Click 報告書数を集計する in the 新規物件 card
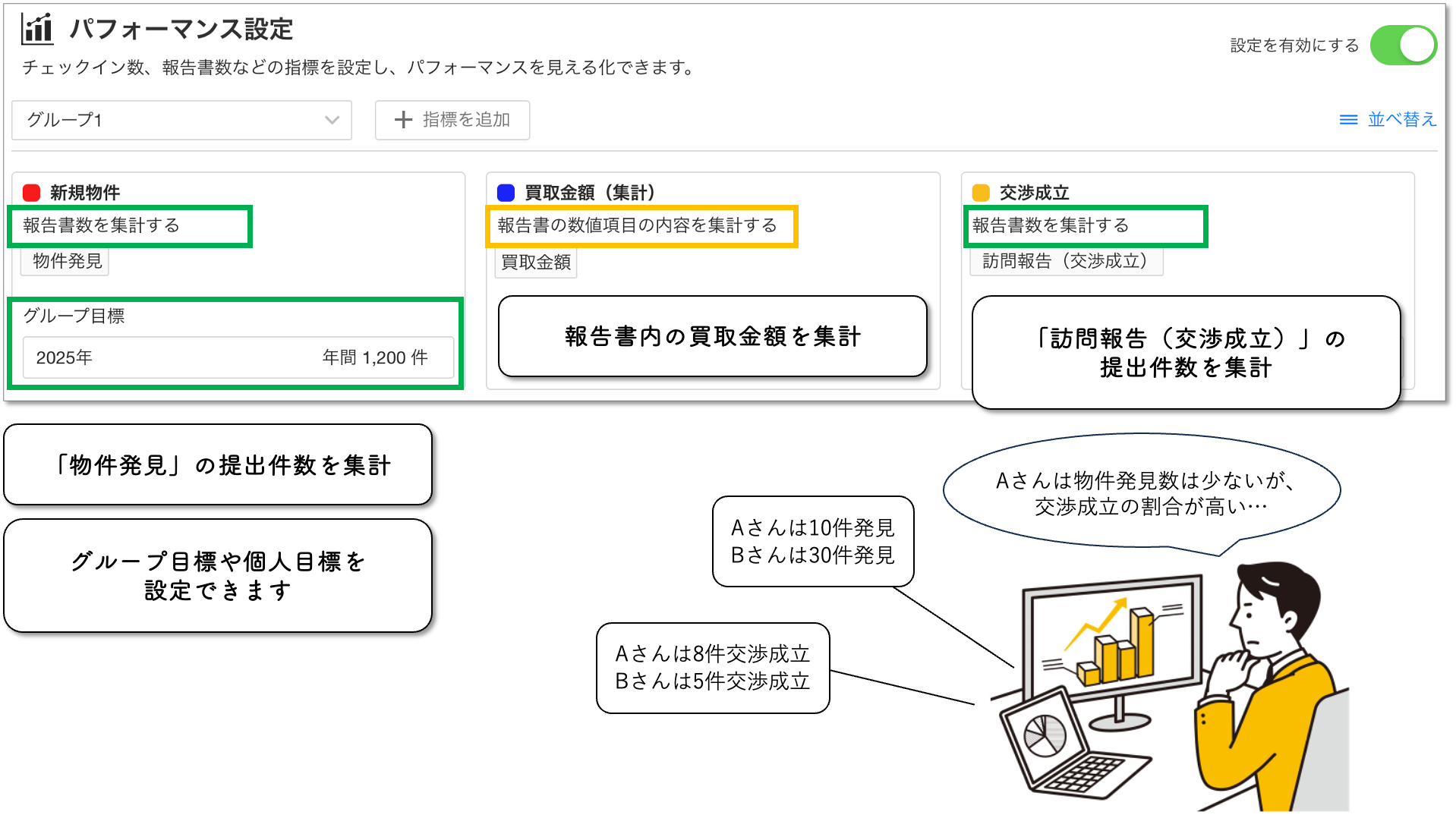Image resolution: width=1456 pixels, height=818 pixels. coord(102,225)
